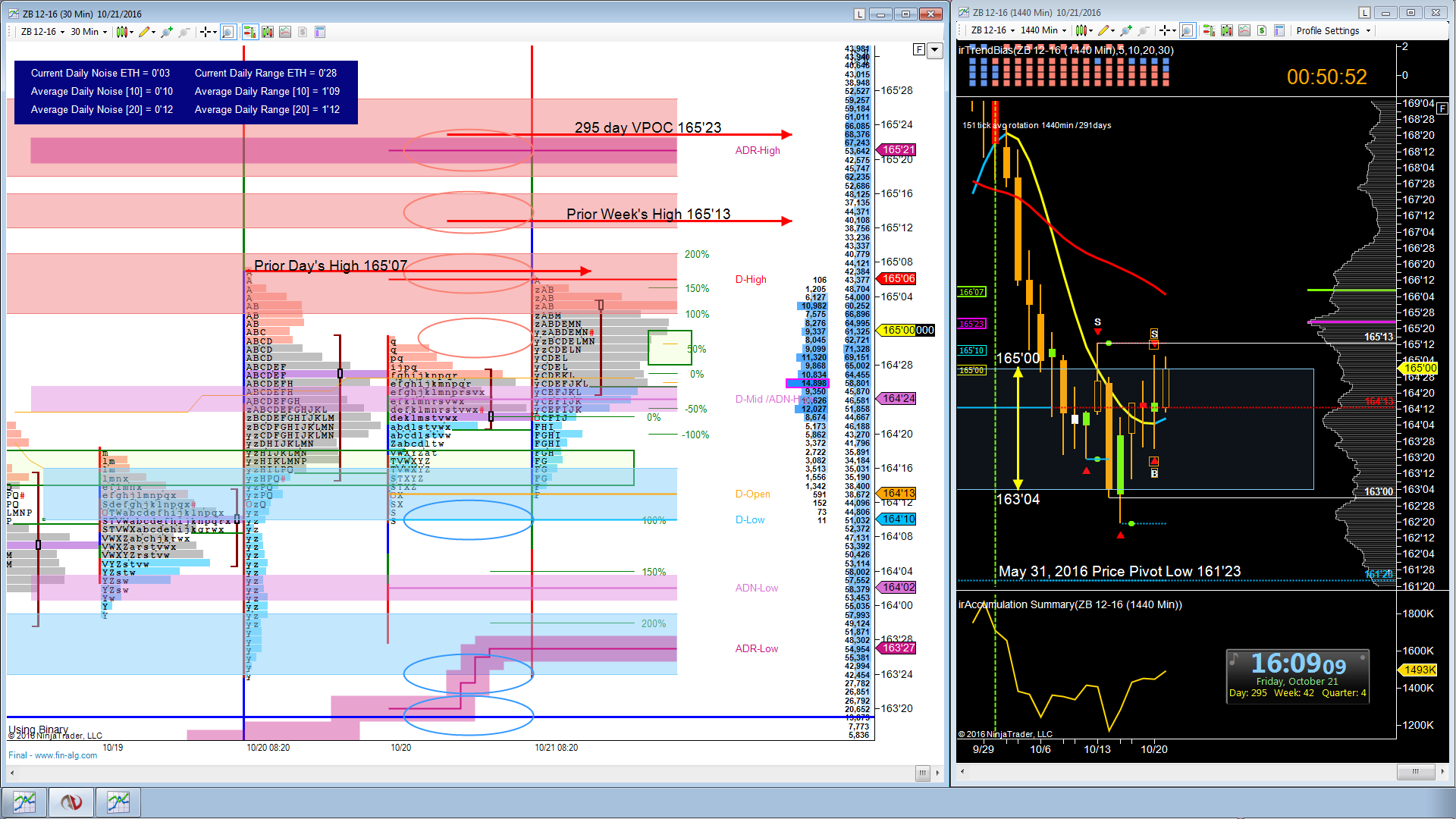Open ZB 12-16 instrument dropdown in 30 Min chart
This screenshot has height=819, width=1456.
pos(42,32)
